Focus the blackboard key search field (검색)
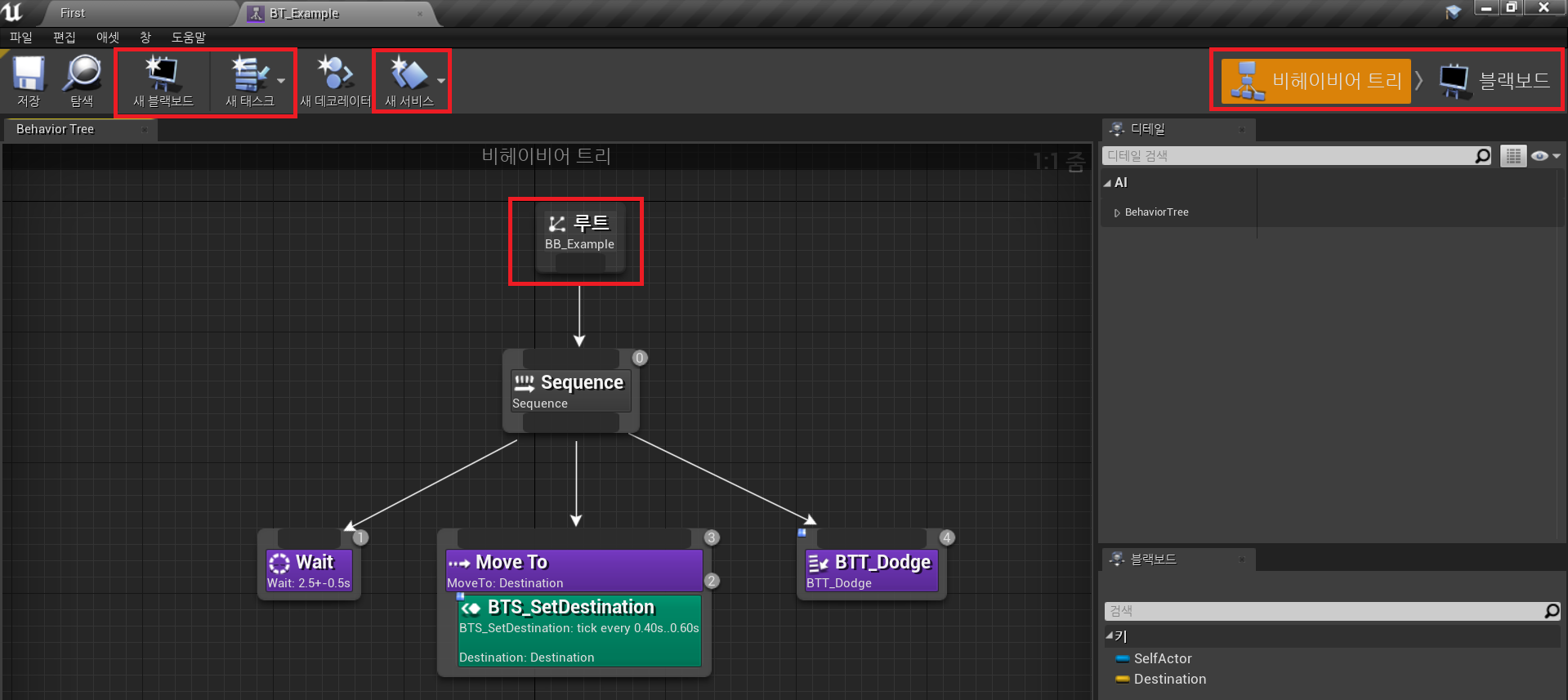Viewport: 1568px width, 700px height. (1324, 611)
